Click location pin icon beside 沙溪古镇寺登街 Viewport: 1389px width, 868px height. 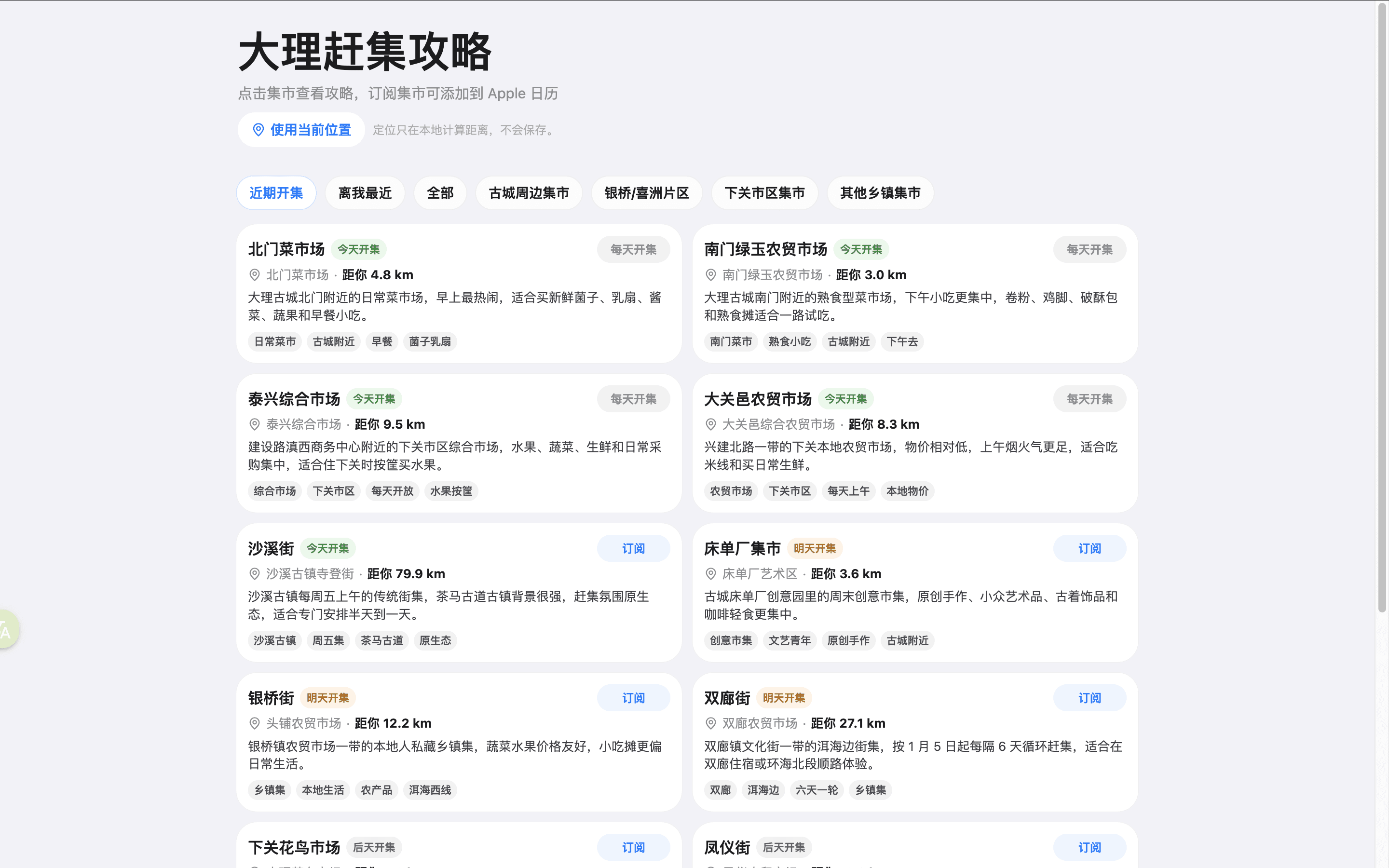point(254,573)
